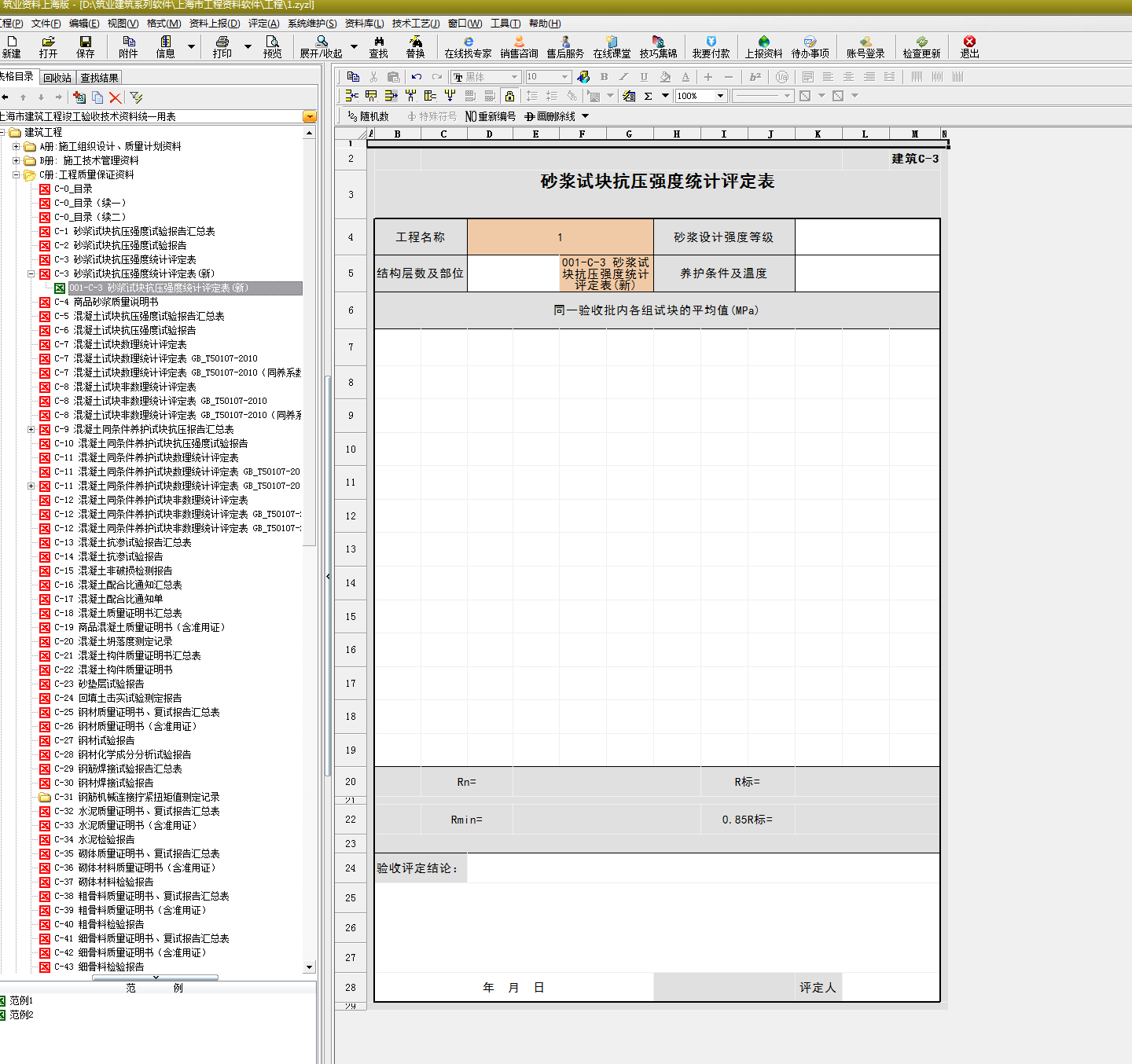Viewport: 1132px width, 1064px height.
Task: Select tree item C-4 商品砂浆质量说明书
Action: pyautogui.click(x=106, y=302)
